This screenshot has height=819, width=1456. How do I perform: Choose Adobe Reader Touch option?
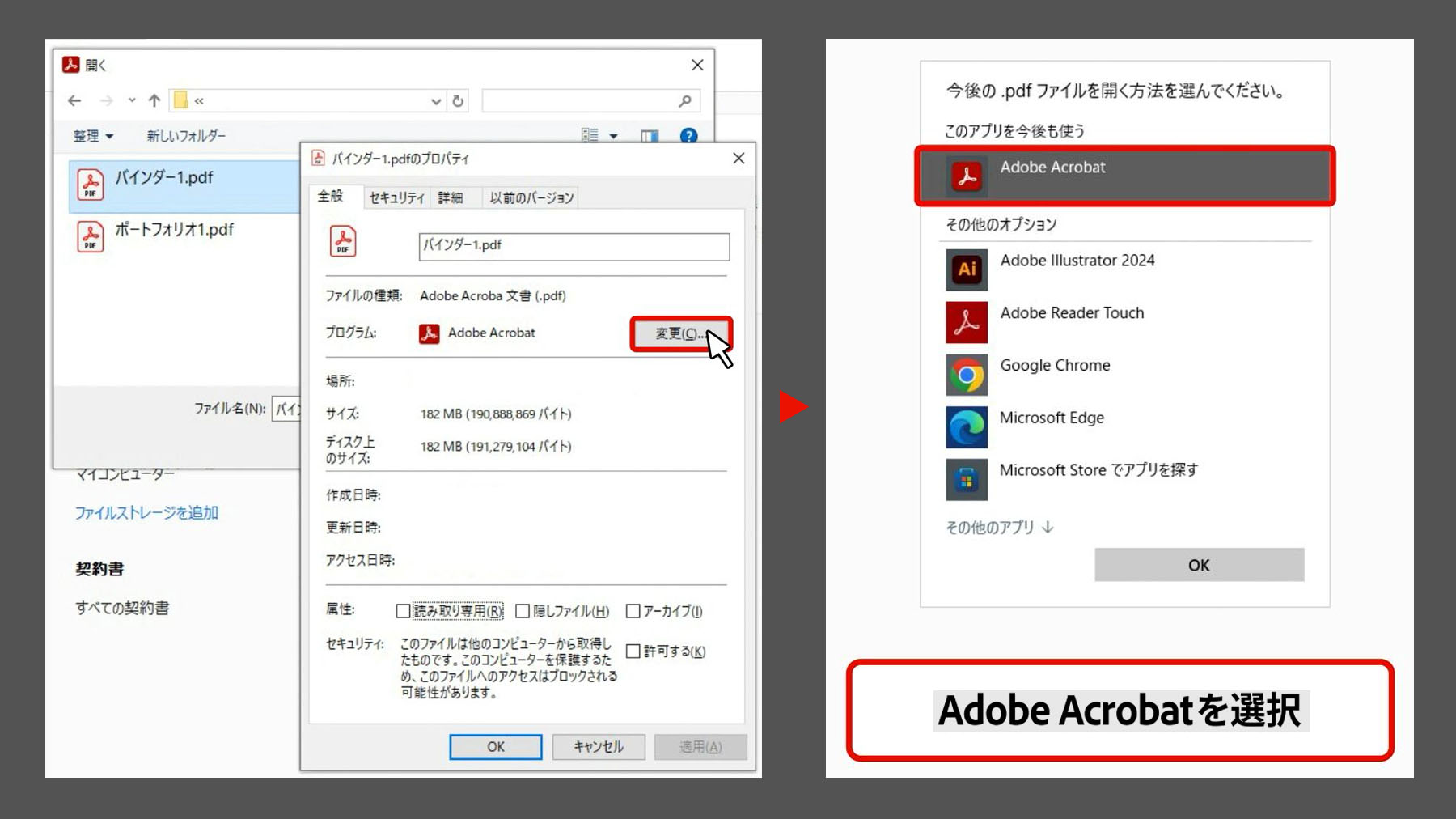(1124, 322)
